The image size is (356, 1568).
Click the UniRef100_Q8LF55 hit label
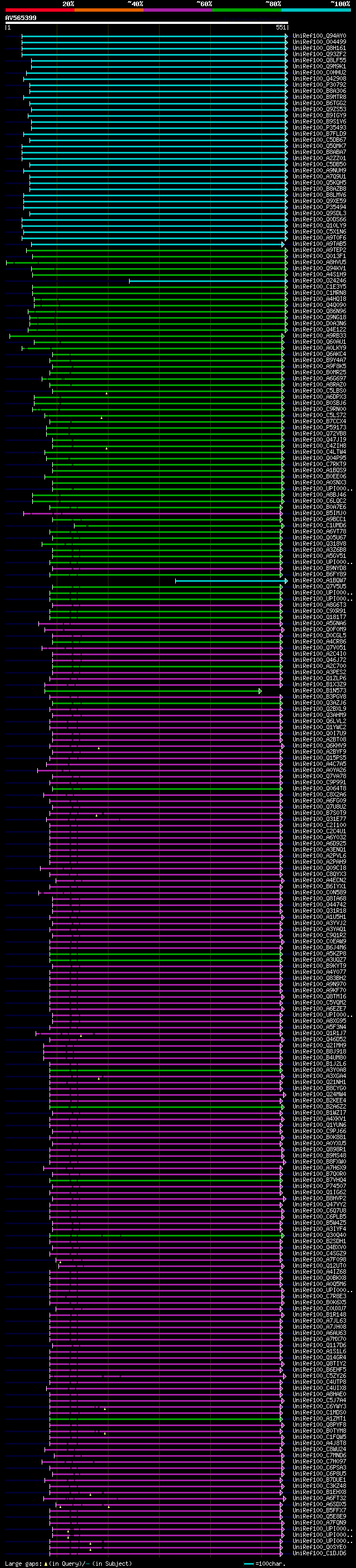(319, 60)
